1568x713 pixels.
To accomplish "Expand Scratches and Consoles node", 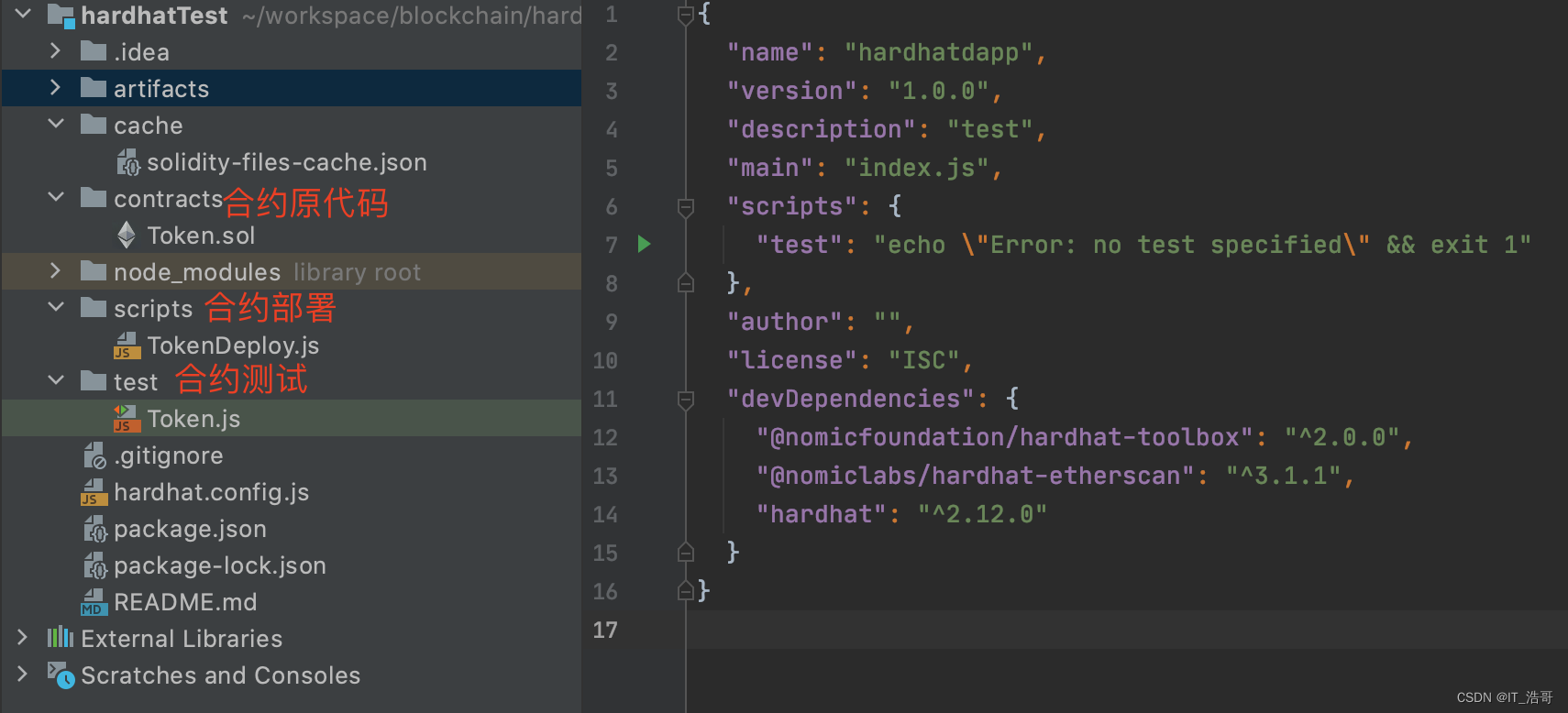I will click(22, 674).
